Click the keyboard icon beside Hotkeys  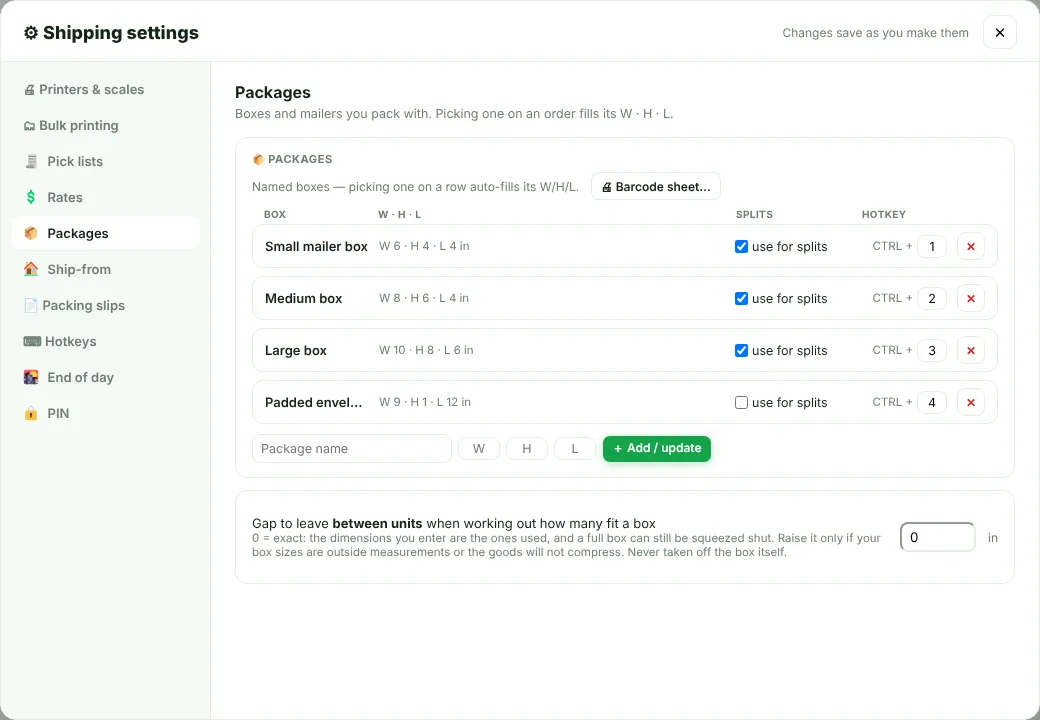[32, 341]
